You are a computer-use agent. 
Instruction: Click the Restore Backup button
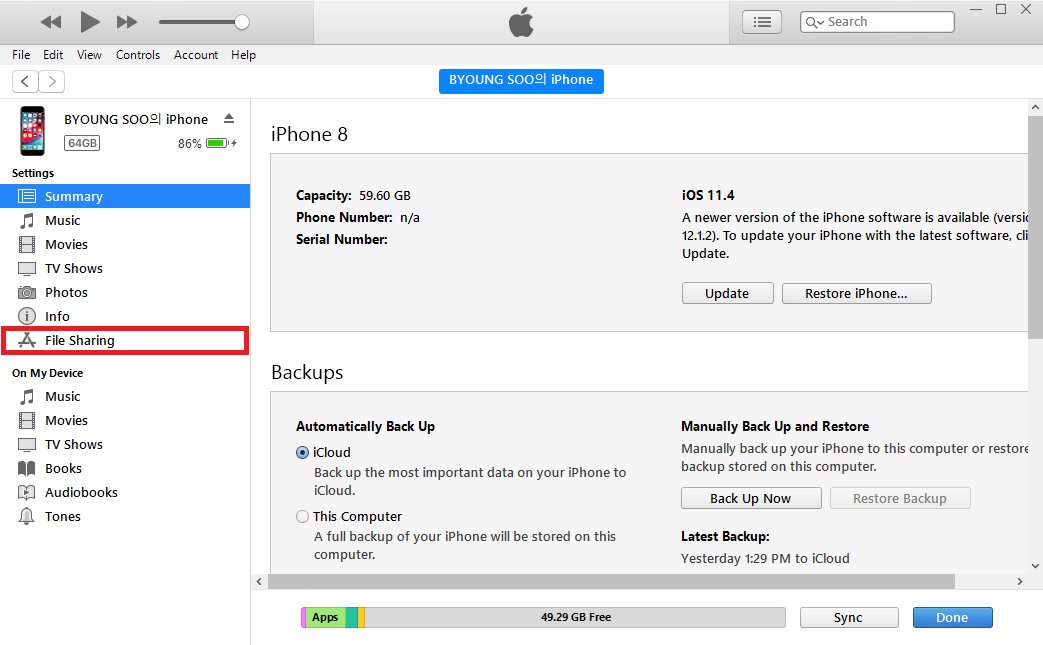coord(900,498)
